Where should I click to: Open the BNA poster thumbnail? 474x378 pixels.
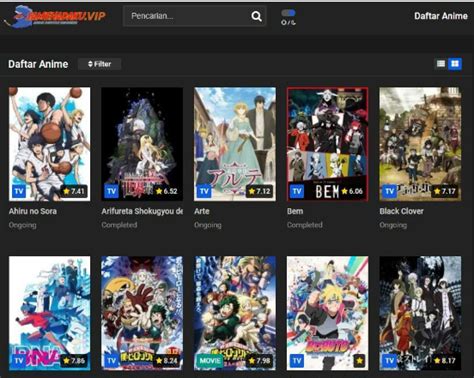coord(49,313)
